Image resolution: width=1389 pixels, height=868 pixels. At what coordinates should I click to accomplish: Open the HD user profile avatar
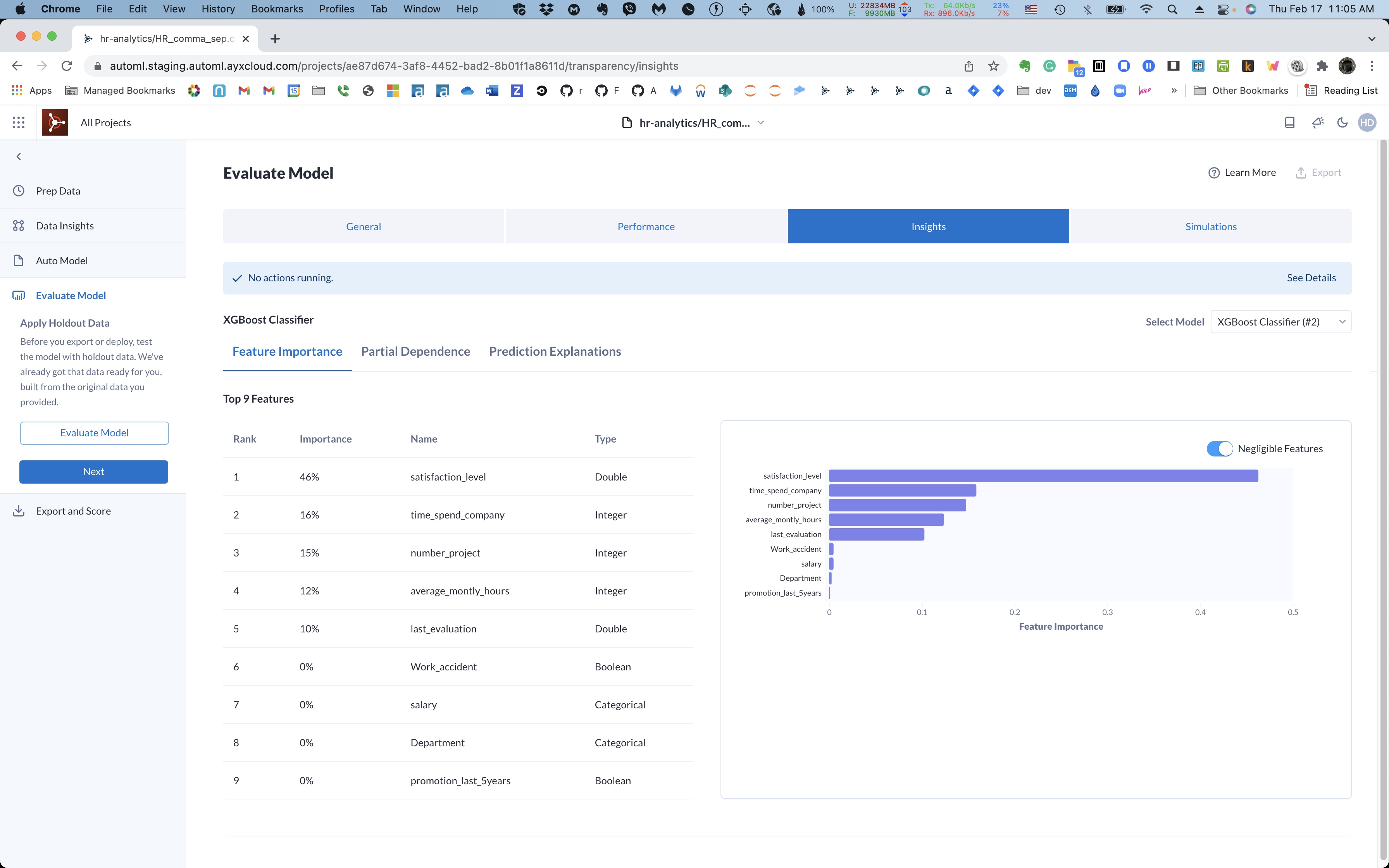pos(1367,122)
